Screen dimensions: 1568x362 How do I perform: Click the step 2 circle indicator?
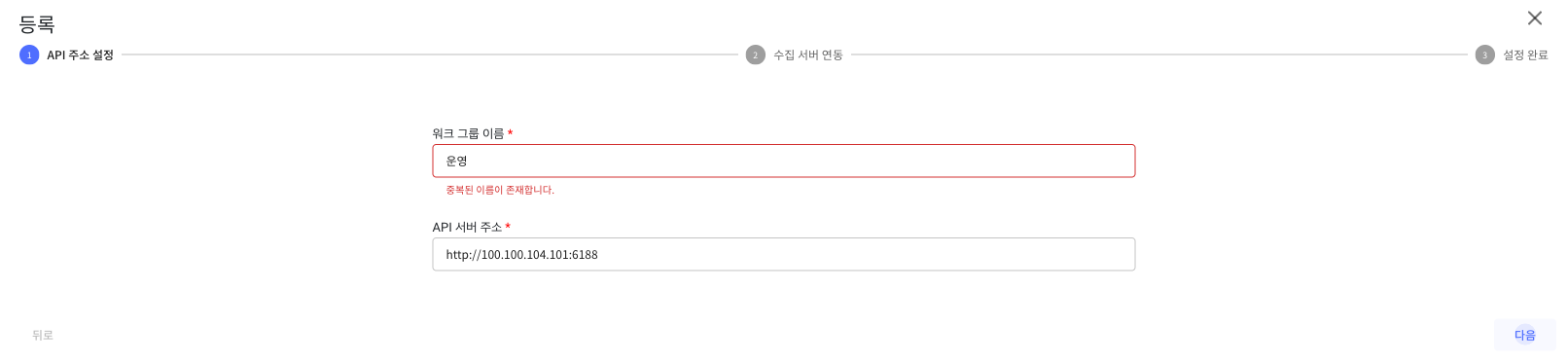click(x=756, y=54)
